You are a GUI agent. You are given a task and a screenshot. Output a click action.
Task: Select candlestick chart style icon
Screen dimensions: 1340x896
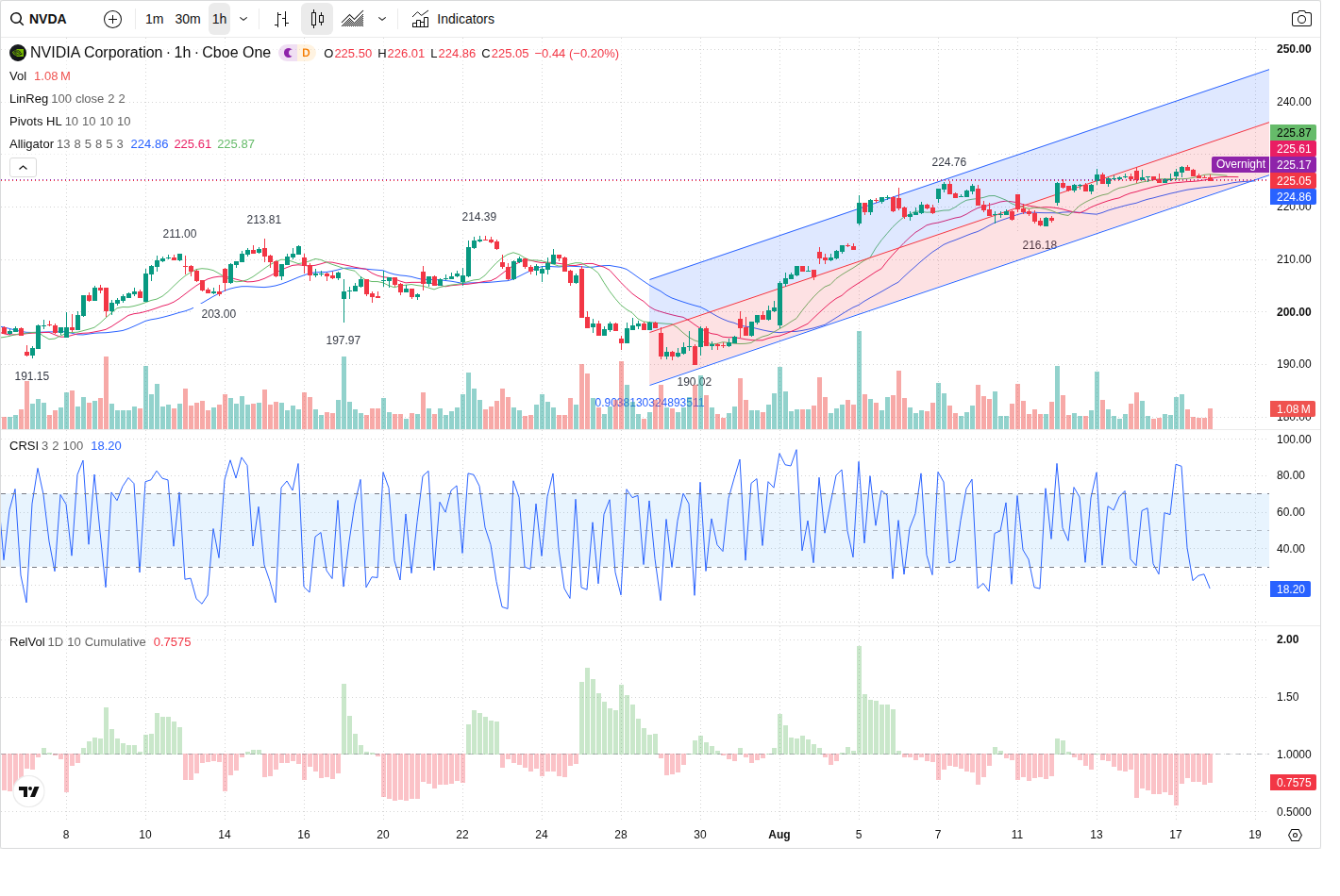coord(317,19)
